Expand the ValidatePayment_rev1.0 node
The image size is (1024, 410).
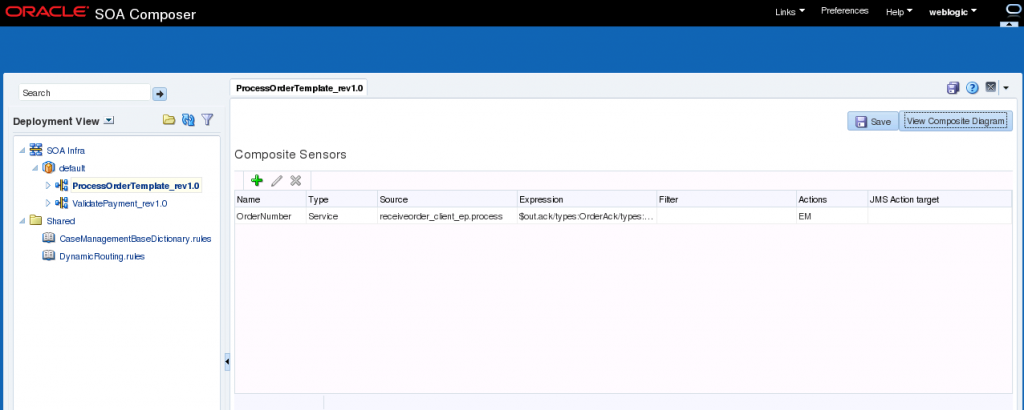pos(48,204)
